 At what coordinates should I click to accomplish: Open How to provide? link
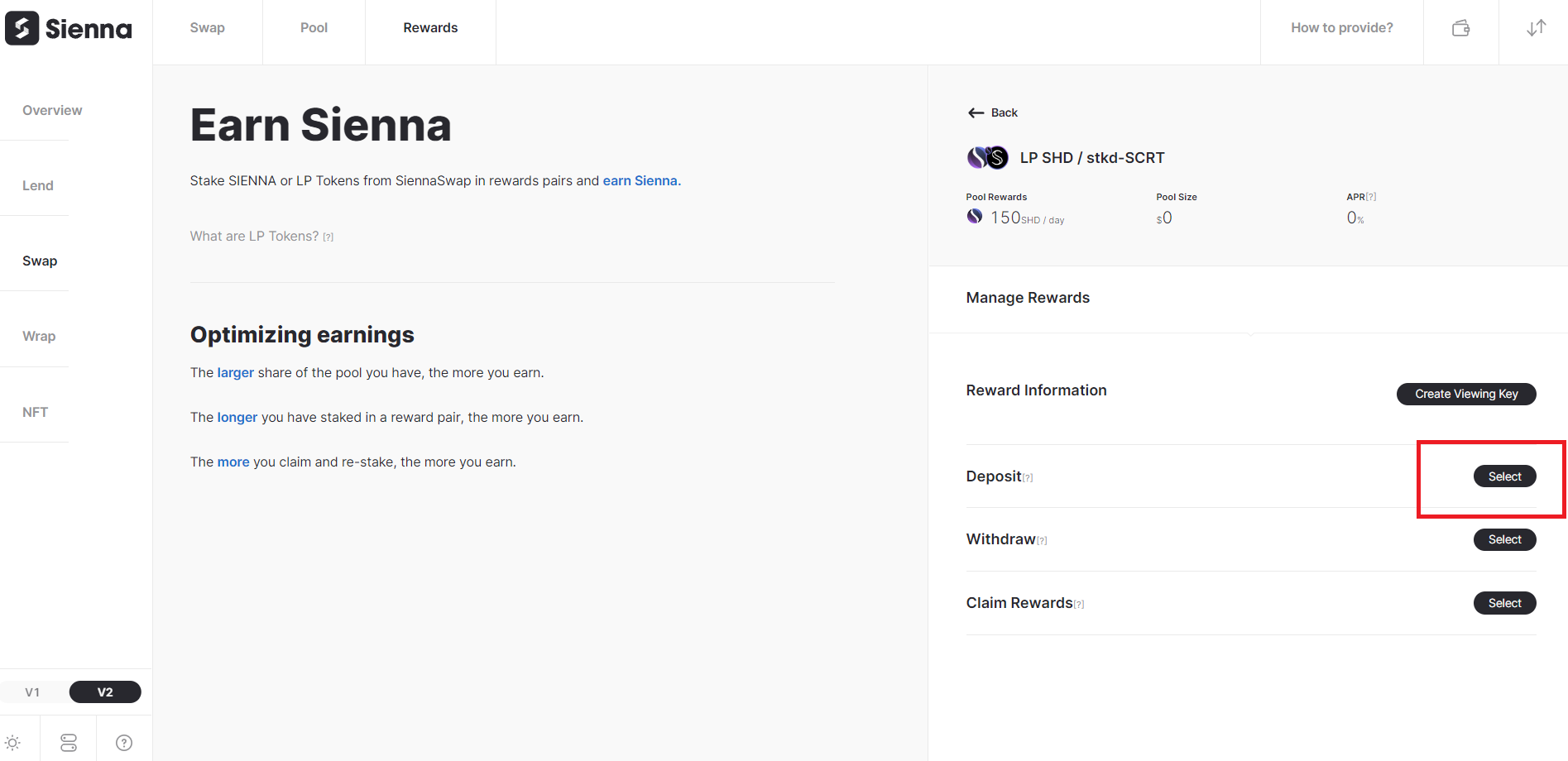click(x=1342, y=28)
